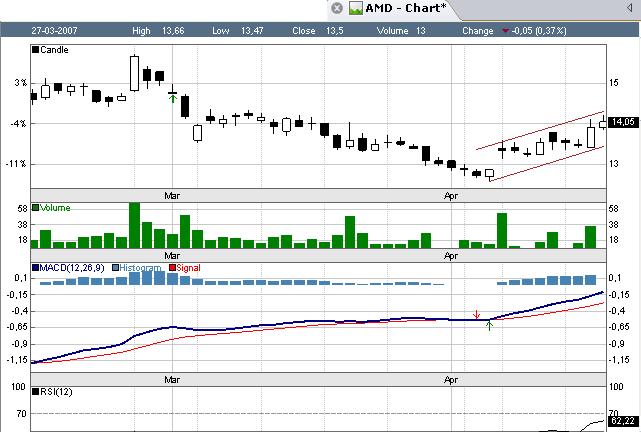Click the black RSI(12) legend swatch
The height and width of the screenshot is (432, 641).
pyautogui.click(x=36, y=392)
